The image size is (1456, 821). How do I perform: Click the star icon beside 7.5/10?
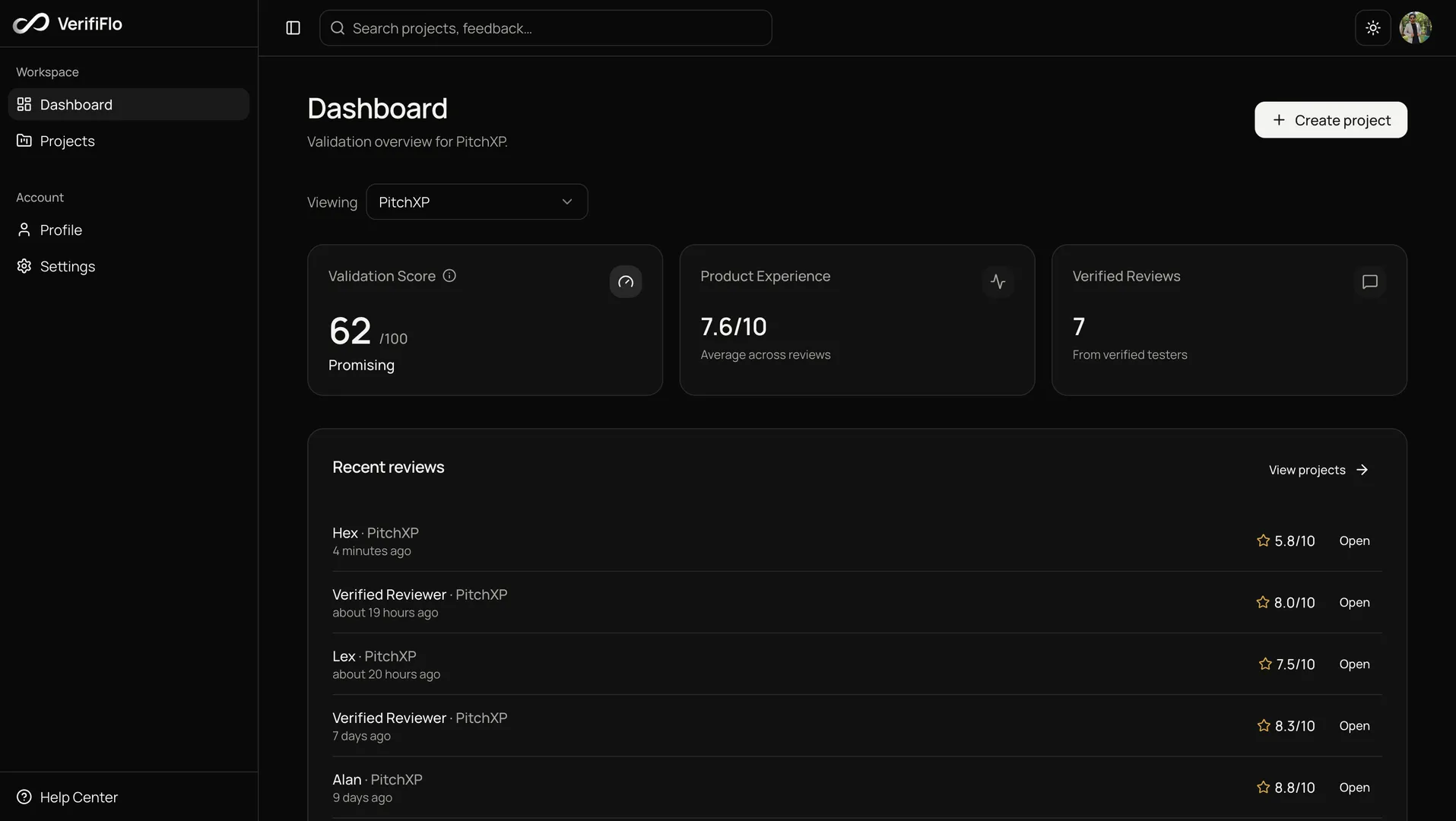pyautogui.click(x=1265, y=664)
